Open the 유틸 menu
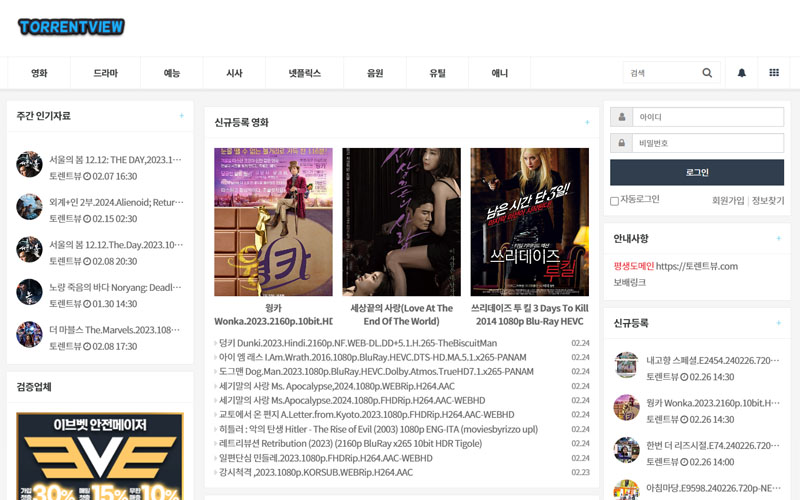Image resolution: width=800 pixels, height=500 pixels. 437,73
